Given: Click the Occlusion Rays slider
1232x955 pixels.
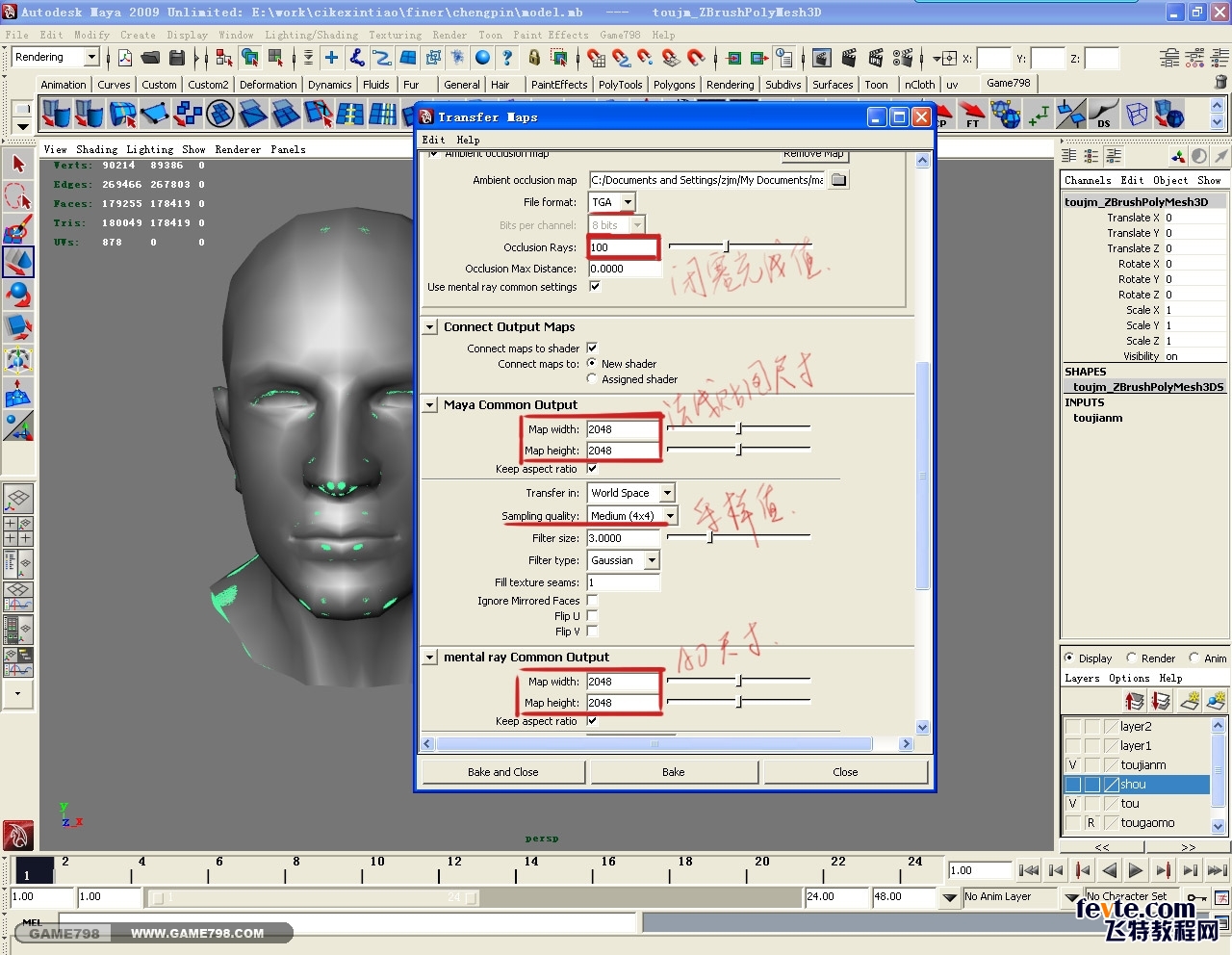Looking at the screenshot, I should point(727,247).
